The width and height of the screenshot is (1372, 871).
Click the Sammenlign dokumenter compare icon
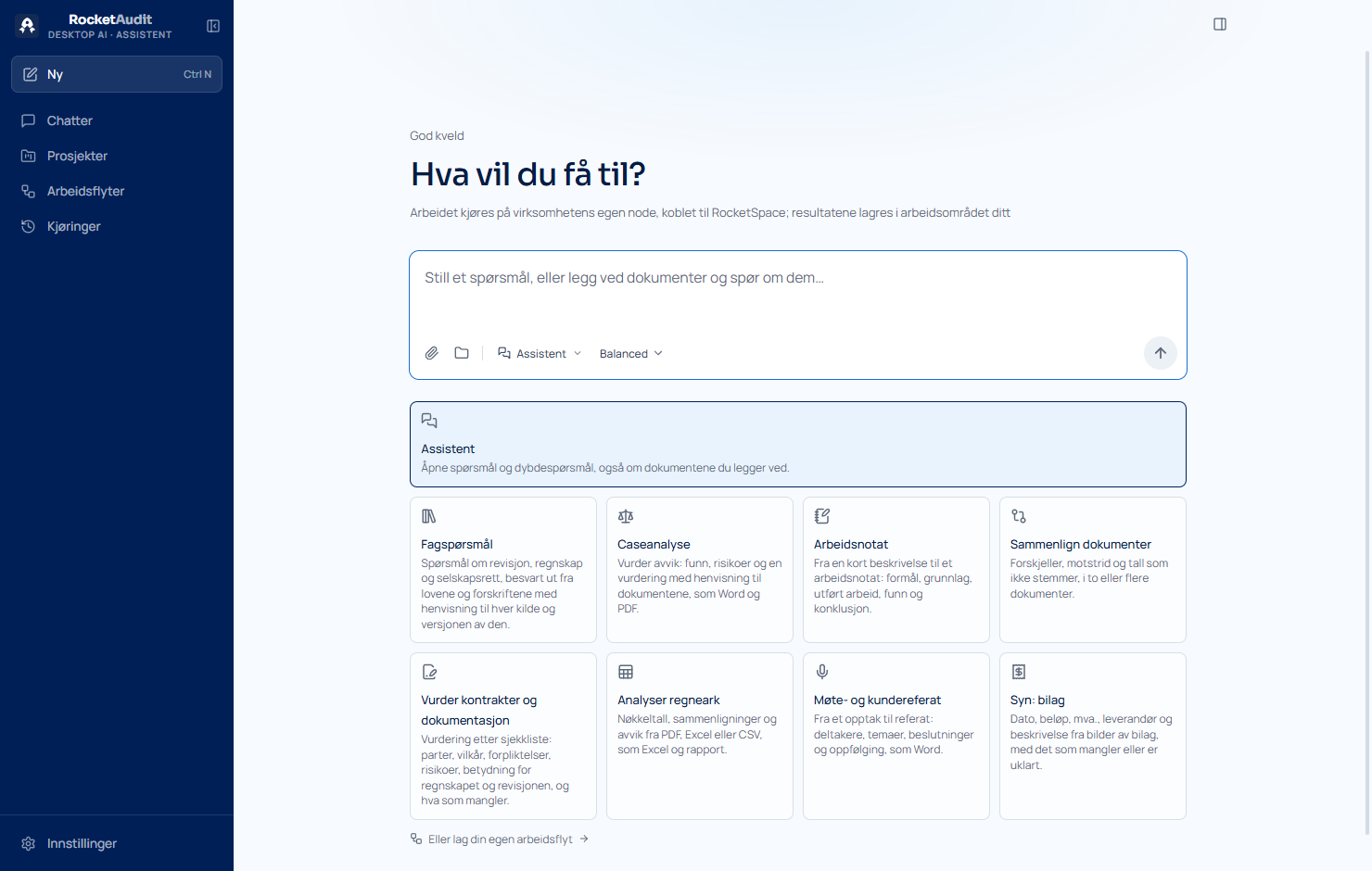tap(1019, 516)
